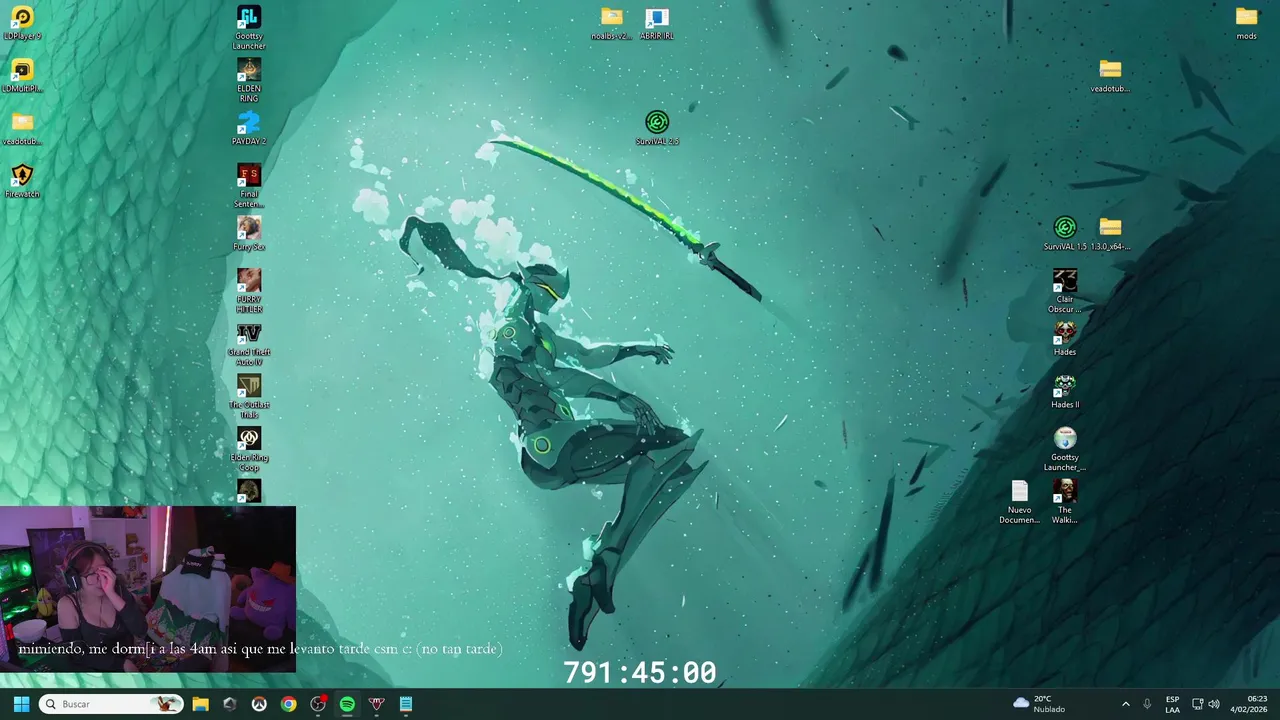
Task: Launch the LDMultiPlayer desktop shortcut
Action: pyautogui.click(x=22, y=76)
